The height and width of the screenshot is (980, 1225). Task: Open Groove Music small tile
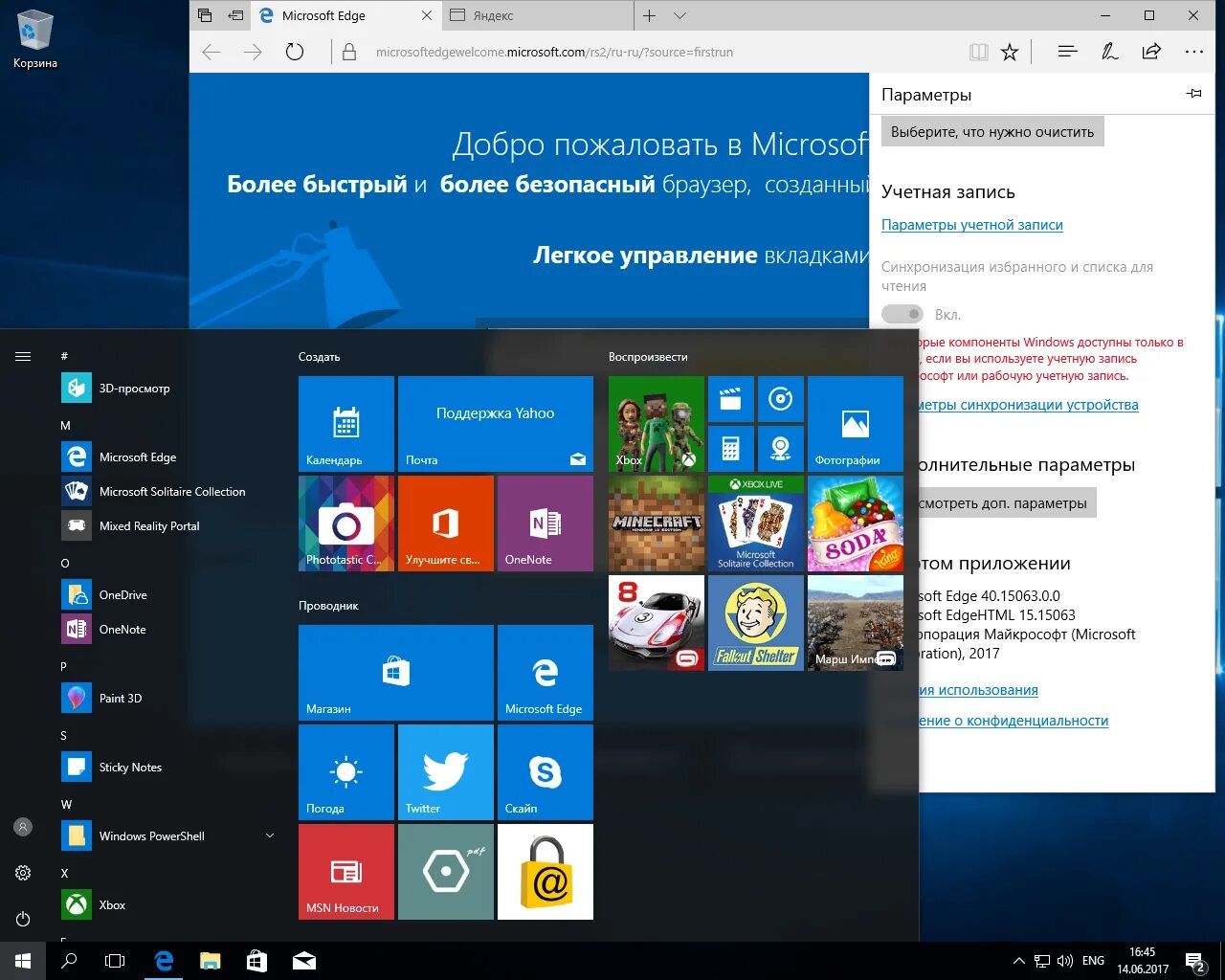pos(781,399)
